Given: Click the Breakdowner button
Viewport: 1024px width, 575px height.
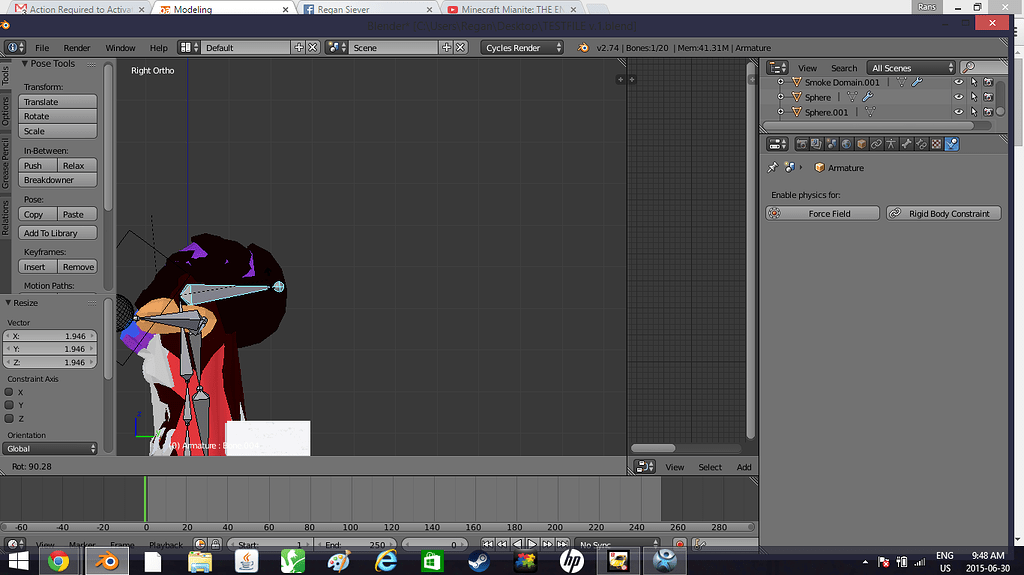Looking at the screenshot, I should pyautogui.click(x=57, y=180).
